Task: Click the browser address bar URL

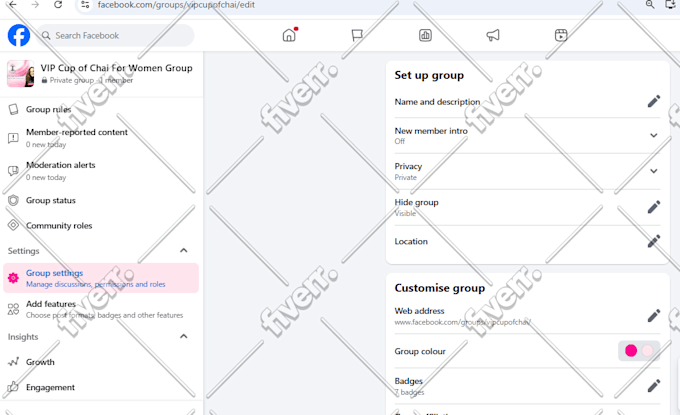Action: coord(176,5)
